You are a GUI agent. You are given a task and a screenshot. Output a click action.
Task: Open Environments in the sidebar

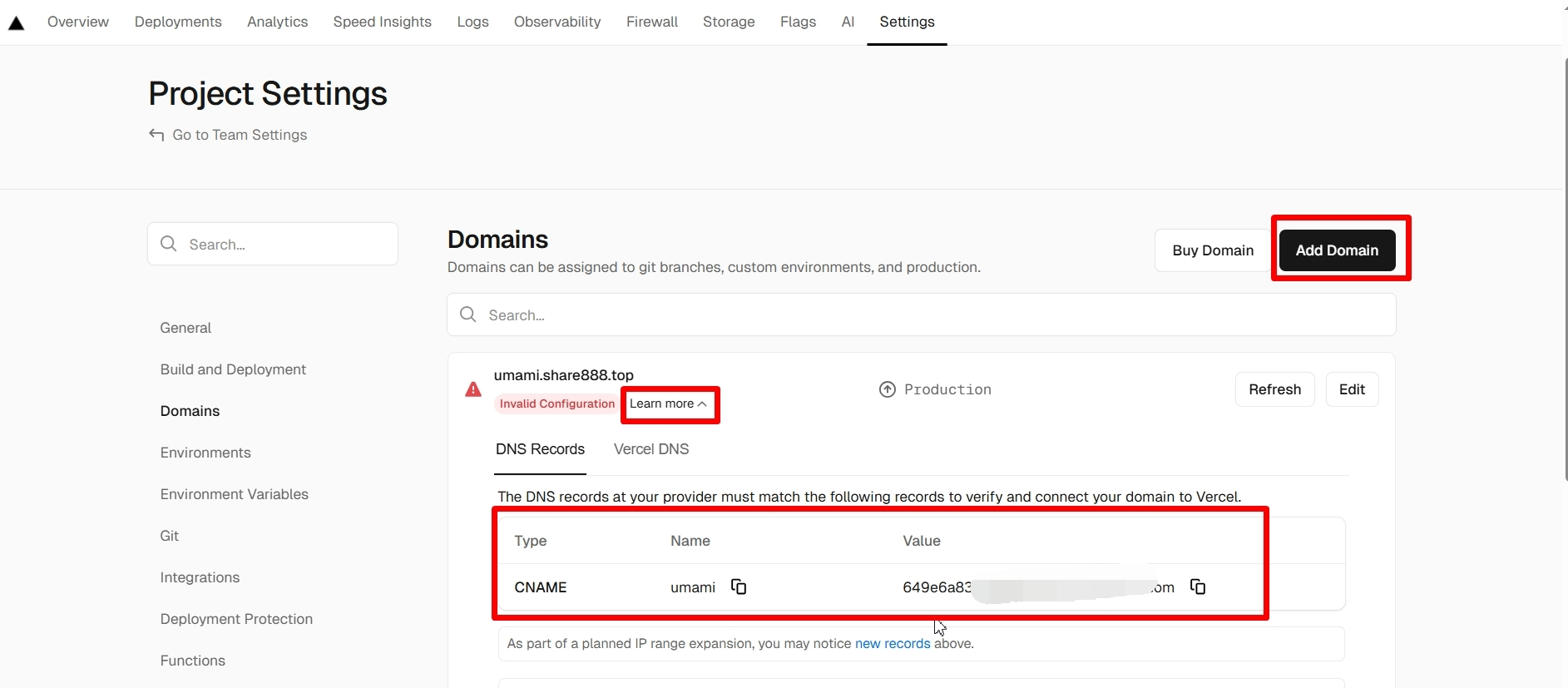(205, 453)
